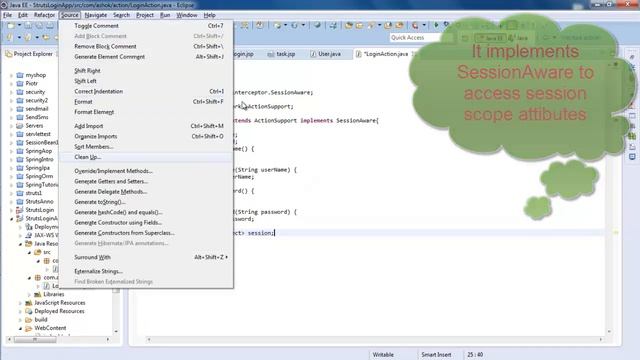
Task: Open the Search toolbar dropdown arrow
Action: tap(379, 25)
